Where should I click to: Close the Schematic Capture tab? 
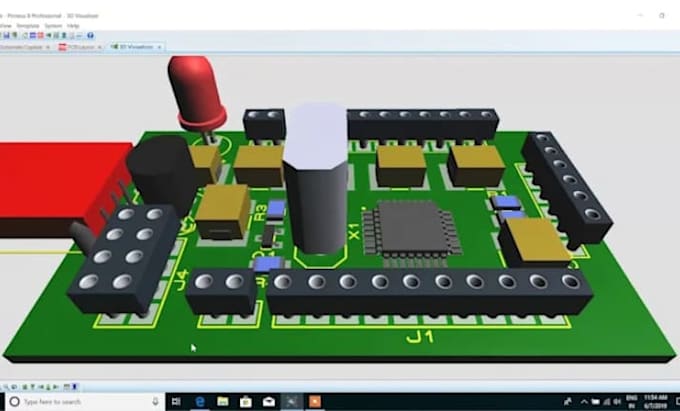pos(48,47)
